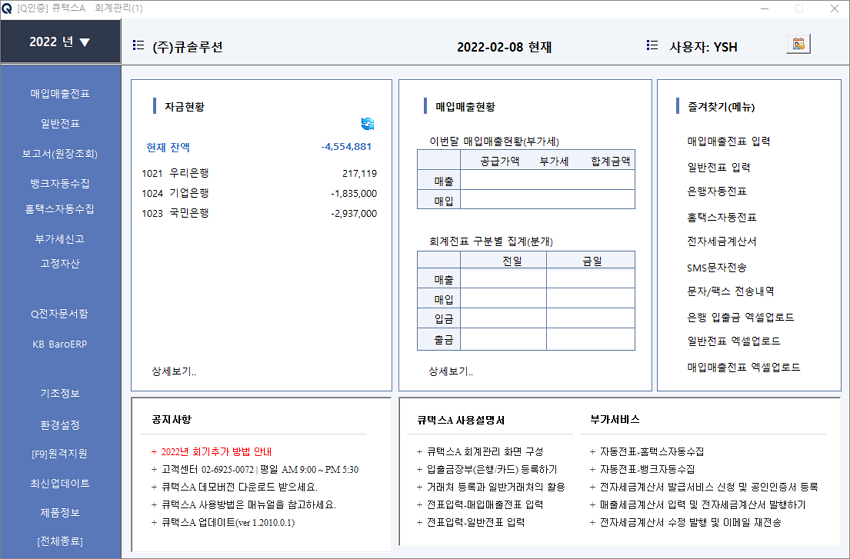
Task: Click [전체종료] in the sidebar
Action: [60, 542]
